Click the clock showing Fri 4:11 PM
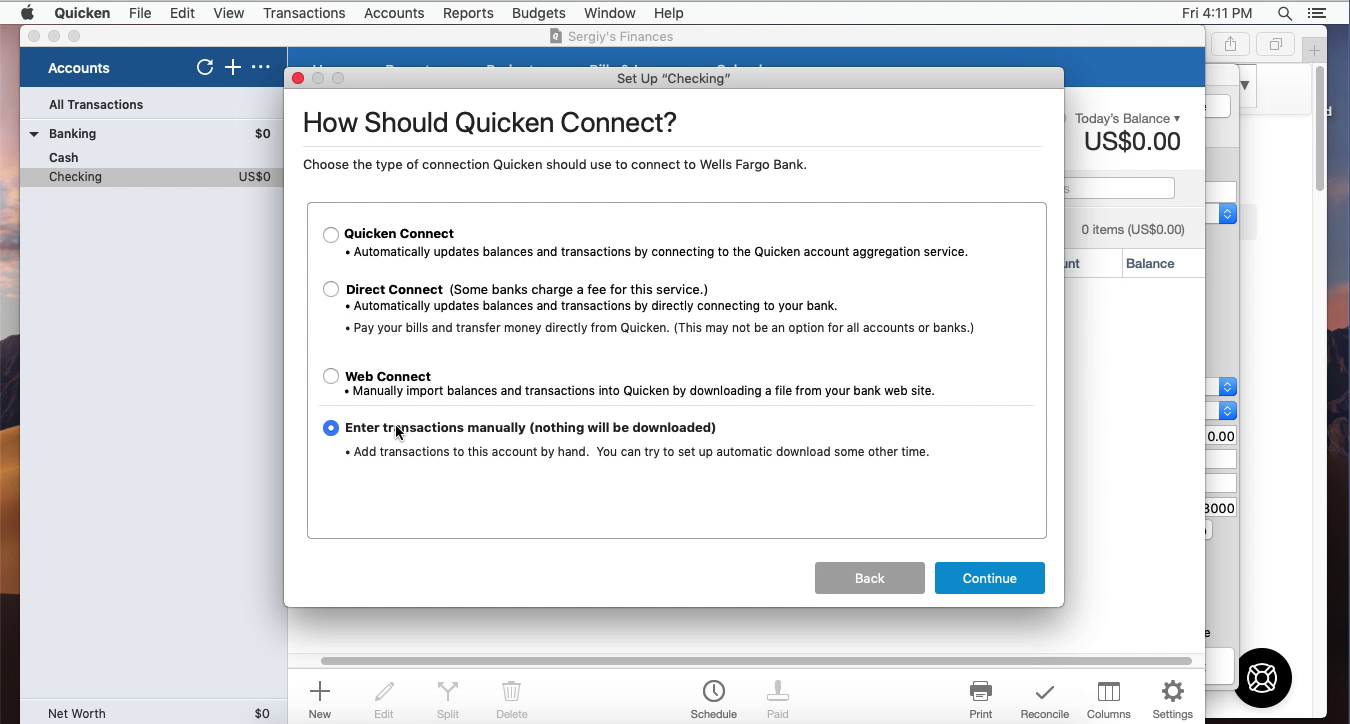This screenshot has height=724, width=1350. pyautogui.click(x=1217, y=13)
